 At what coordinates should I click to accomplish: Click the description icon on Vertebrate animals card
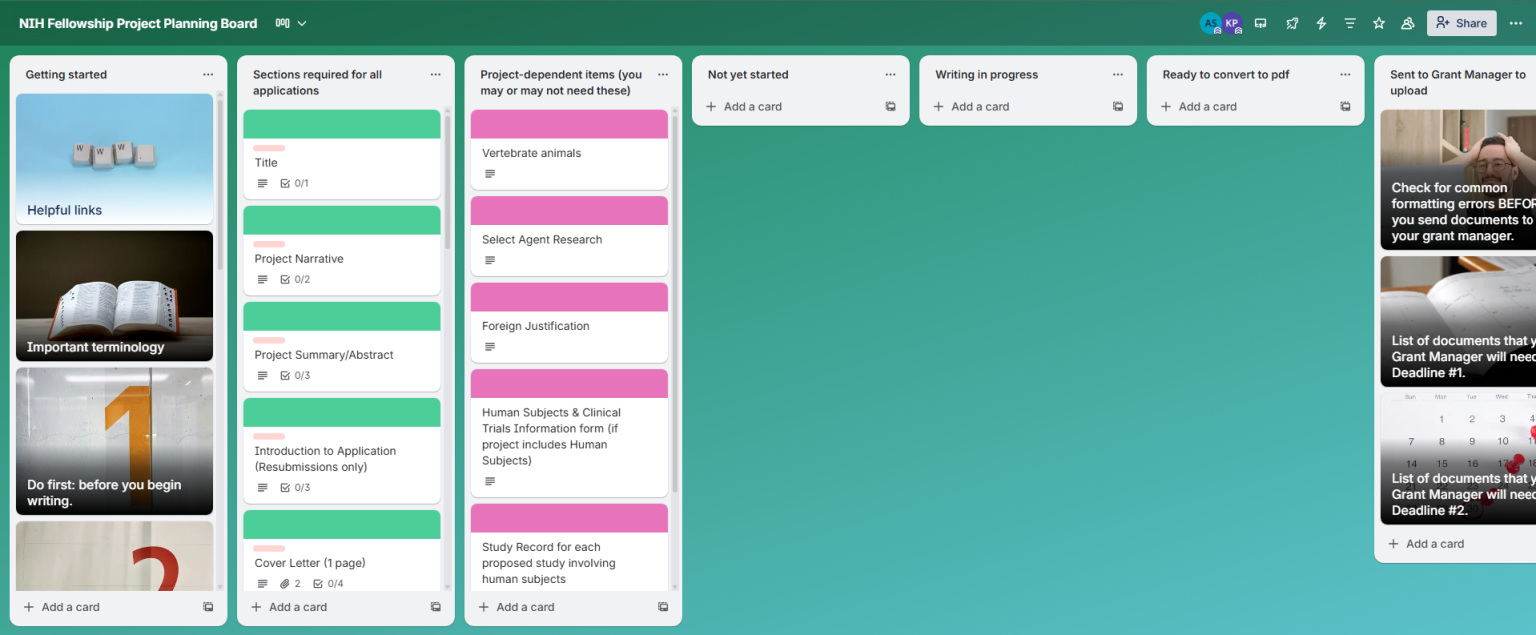coord(489,173)
